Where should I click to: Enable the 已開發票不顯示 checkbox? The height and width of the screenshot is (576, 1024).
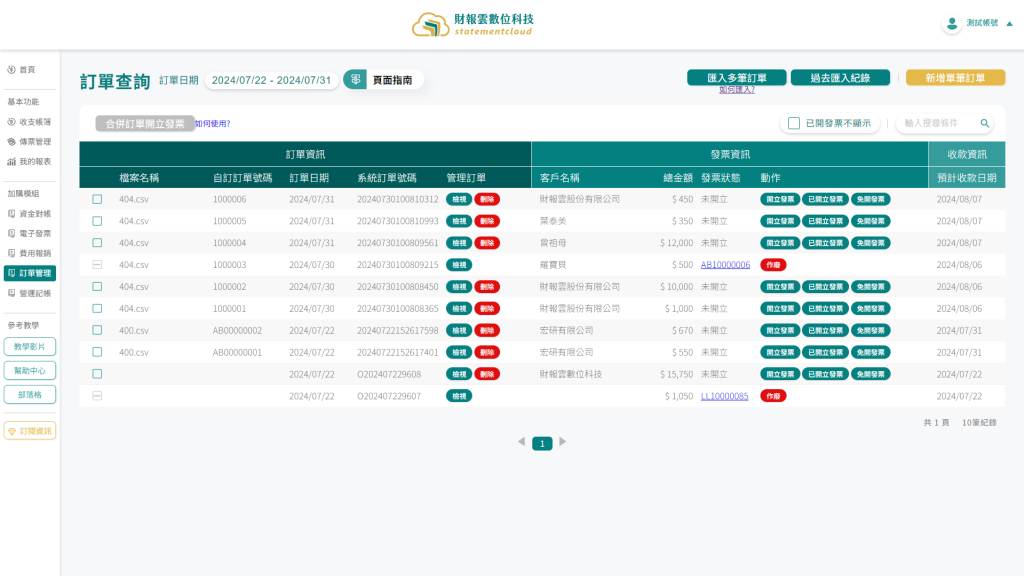(794, 123)
